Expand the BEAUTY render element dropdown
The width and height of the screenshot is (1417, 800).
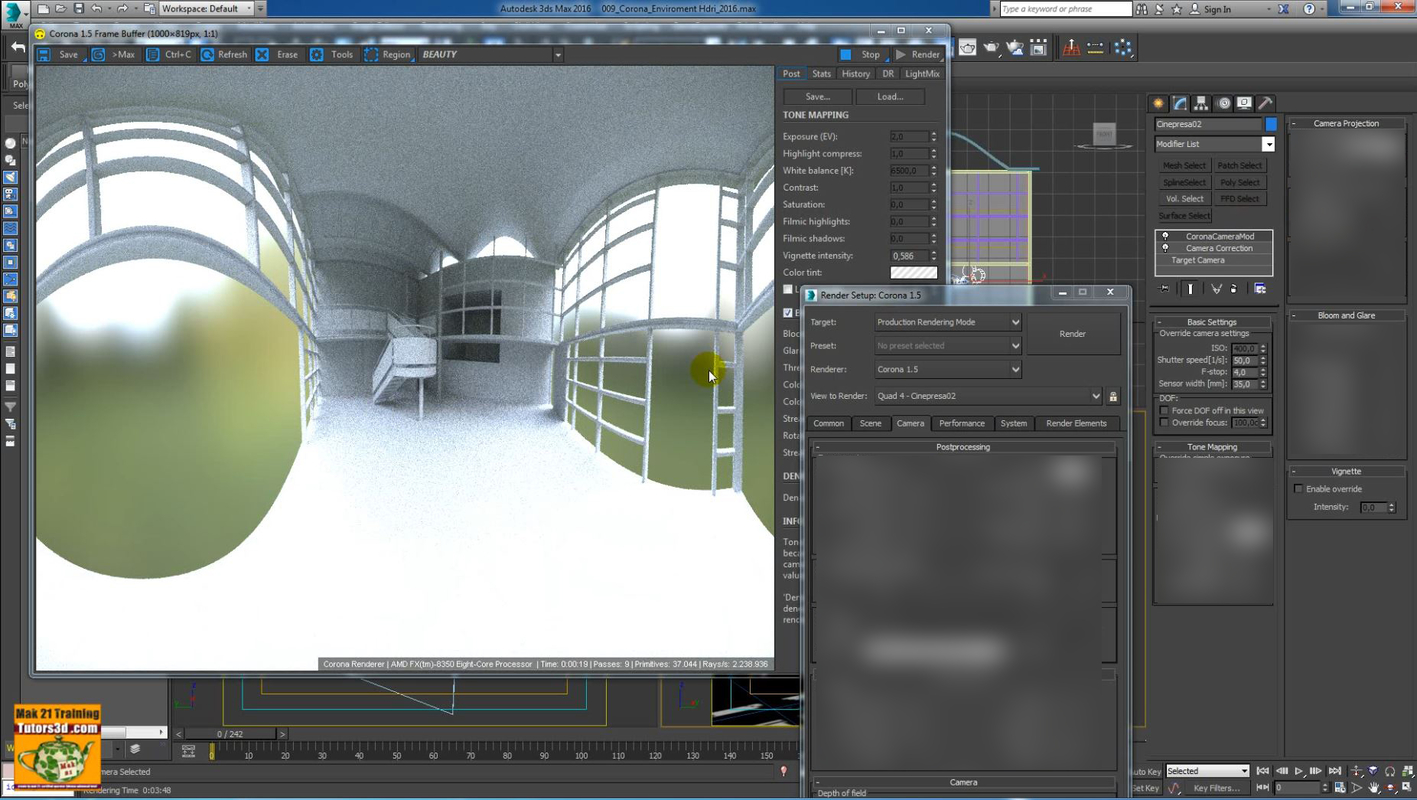pos(557,54)
